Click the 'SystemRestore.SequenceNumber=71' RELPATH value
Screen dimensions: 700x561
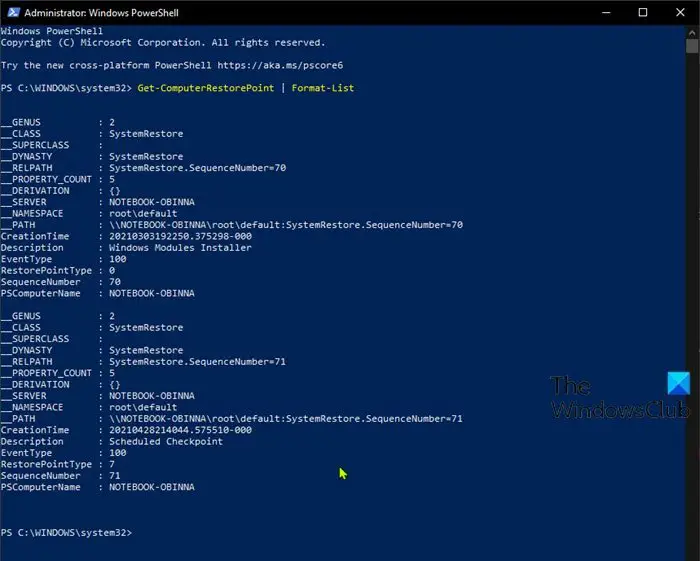tap(197, 362)
